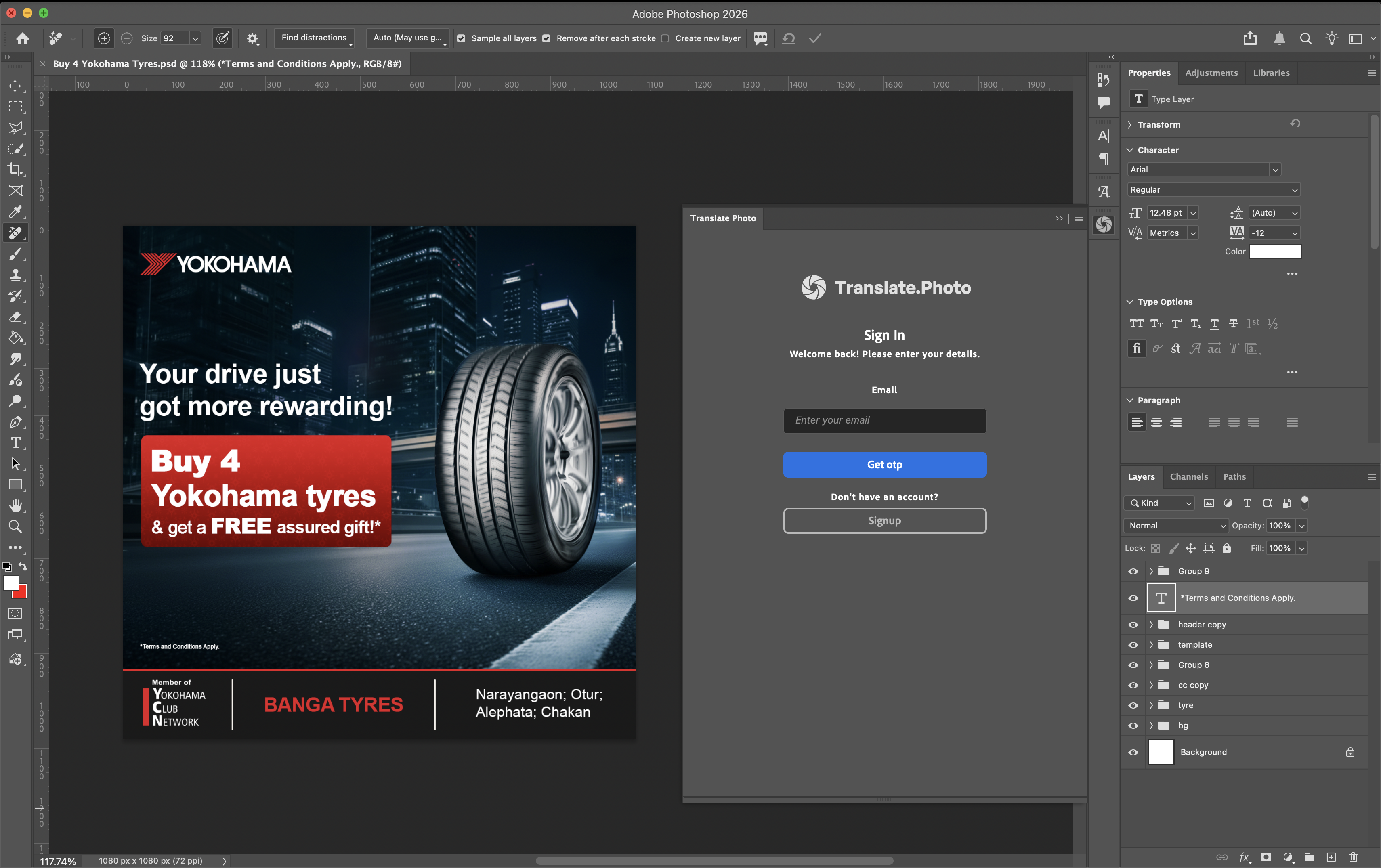The width and height of the screenshot is (1381, 868).
Task: Select the Properties tab
Action: [1149, 73]
